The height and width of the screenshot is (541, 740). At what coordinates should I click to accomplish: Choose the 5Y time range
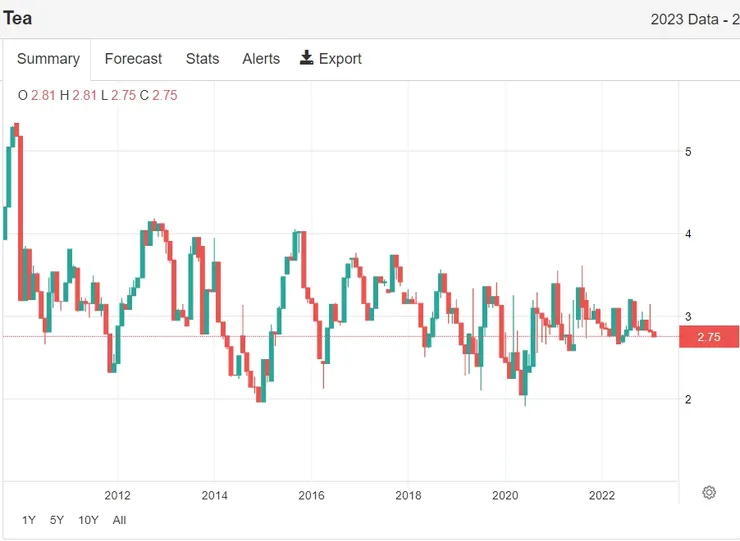pos(58,520)
